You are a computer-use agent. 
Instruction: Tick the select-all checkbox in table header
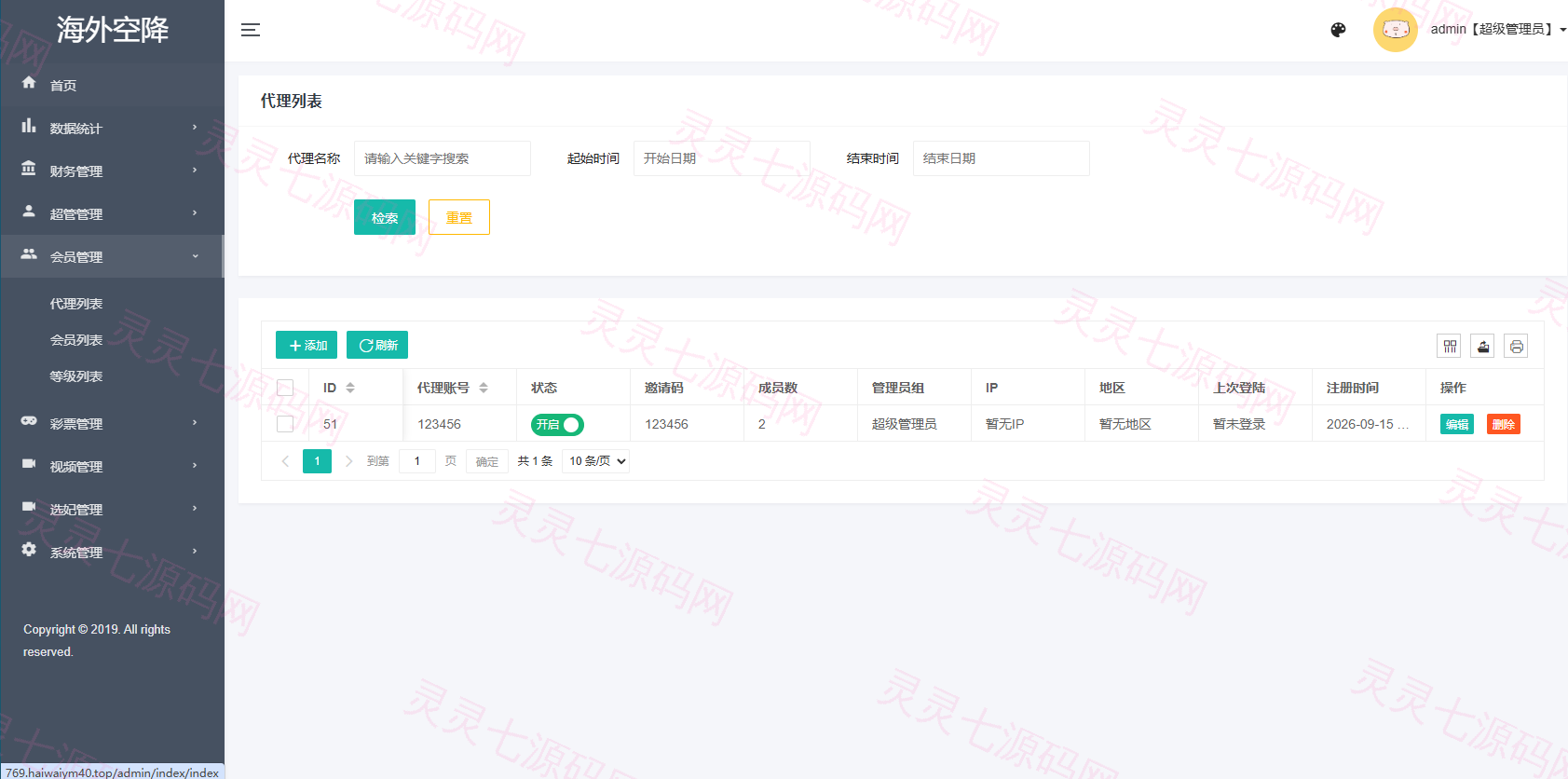click(285, 388)
